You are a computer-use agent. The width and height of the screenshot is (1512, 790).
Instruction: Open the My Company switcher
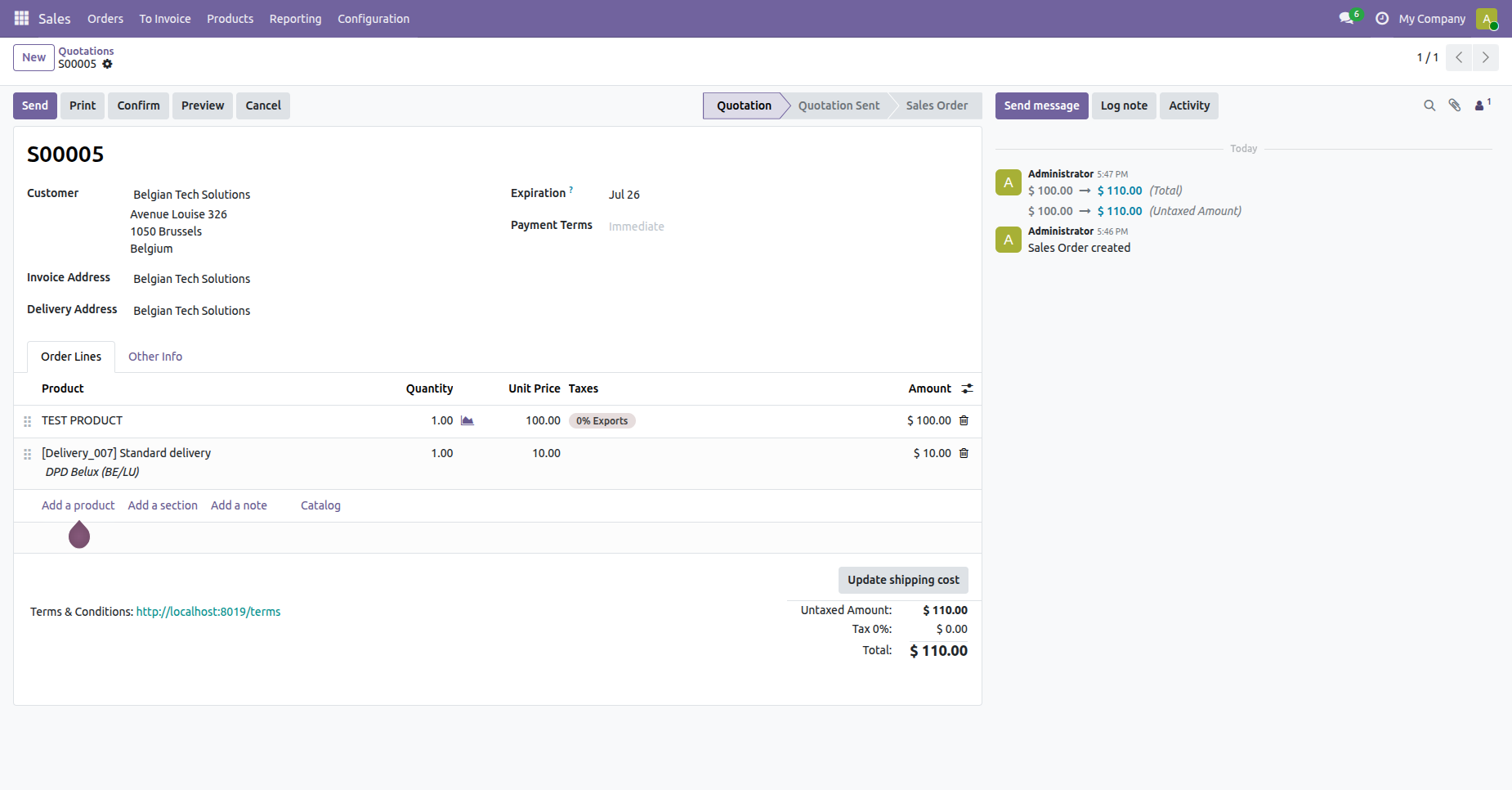click(x=1432, y=18)
